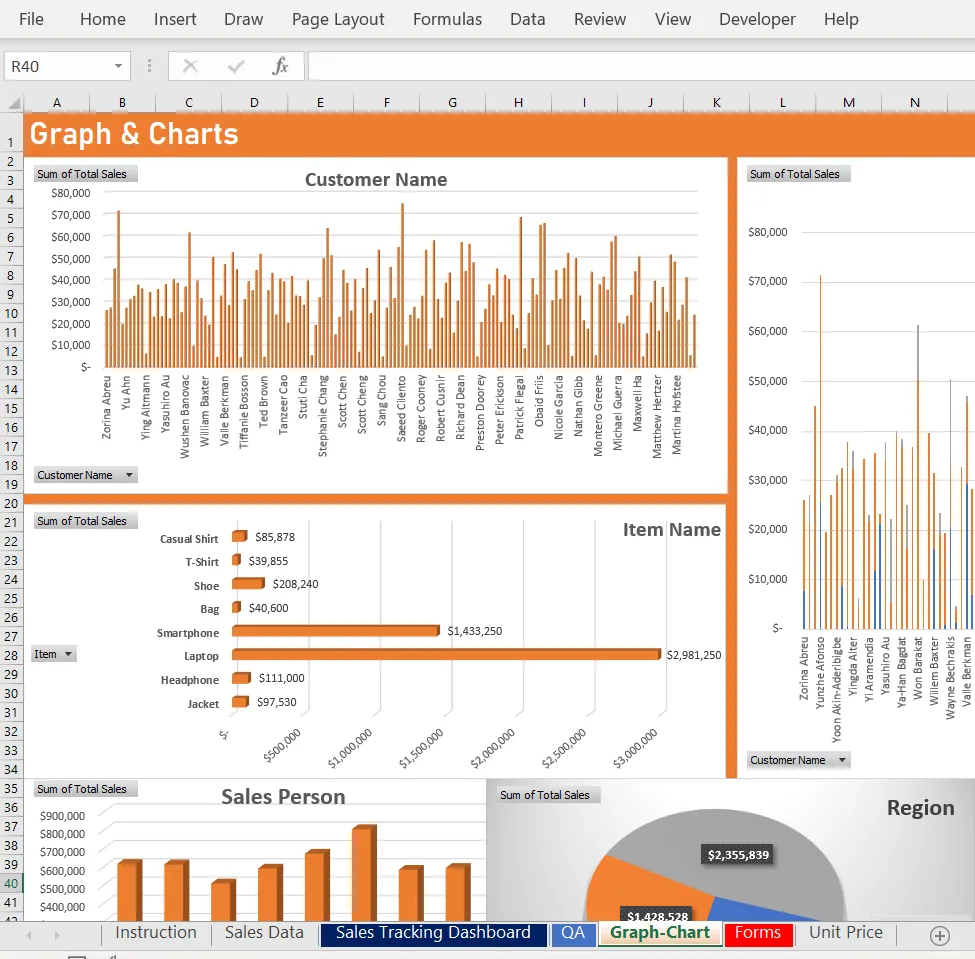The image size is (975, 959).
Task: Open the Insert ribbon tab
Action: pos(175,19)
